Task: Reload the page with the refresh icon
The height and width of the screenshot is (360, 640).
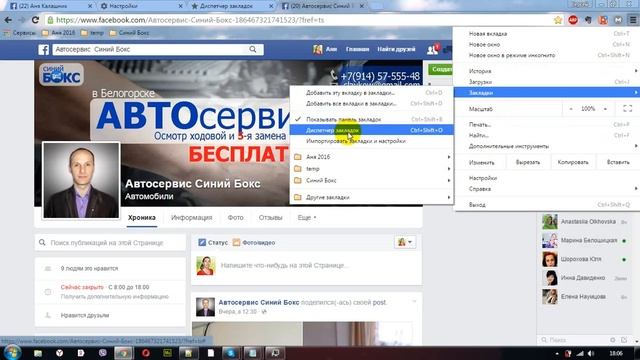Action: (x=36, y=20)
